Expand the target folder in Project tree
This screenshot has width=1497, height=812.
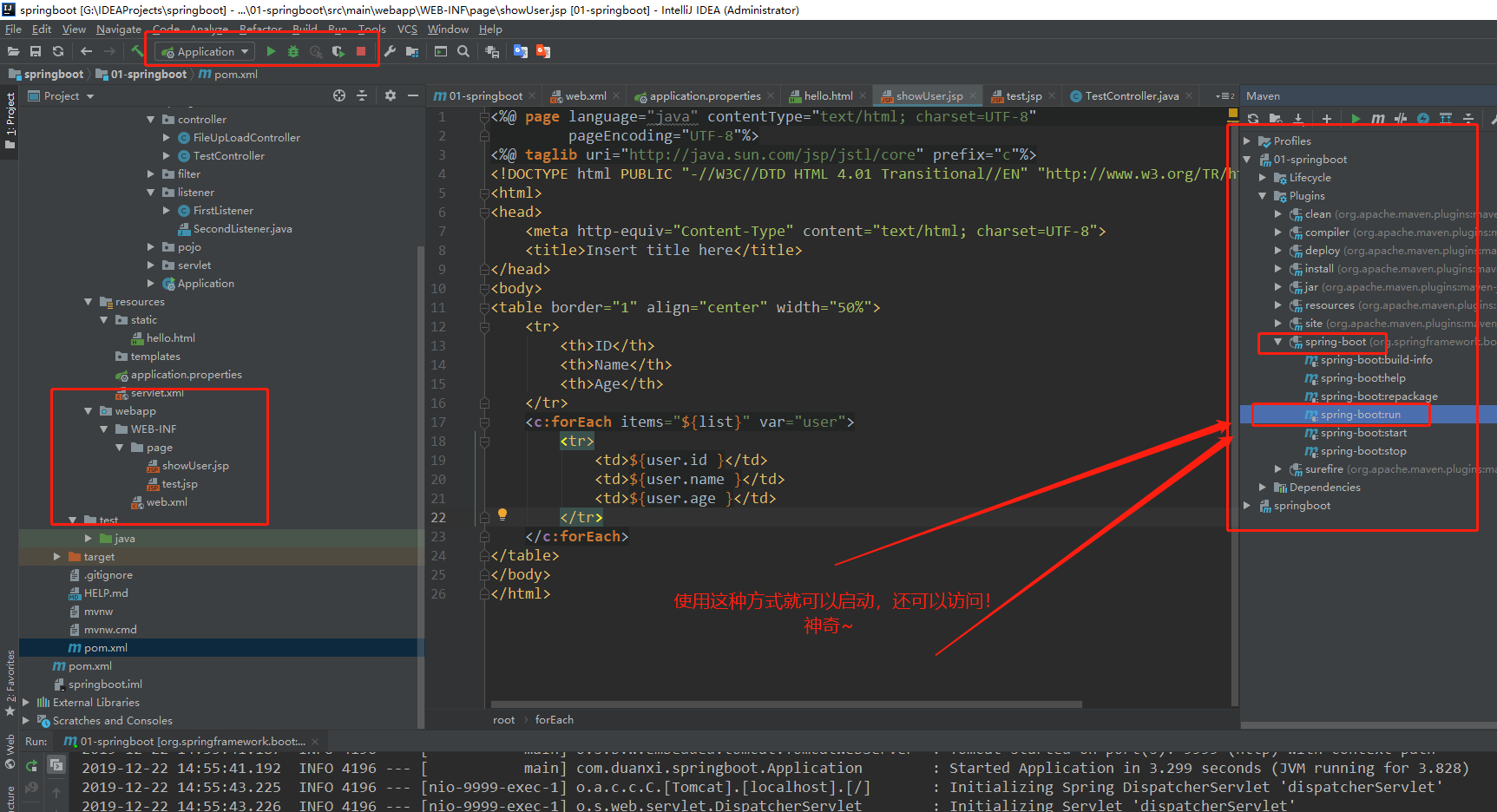pos(57,557)
